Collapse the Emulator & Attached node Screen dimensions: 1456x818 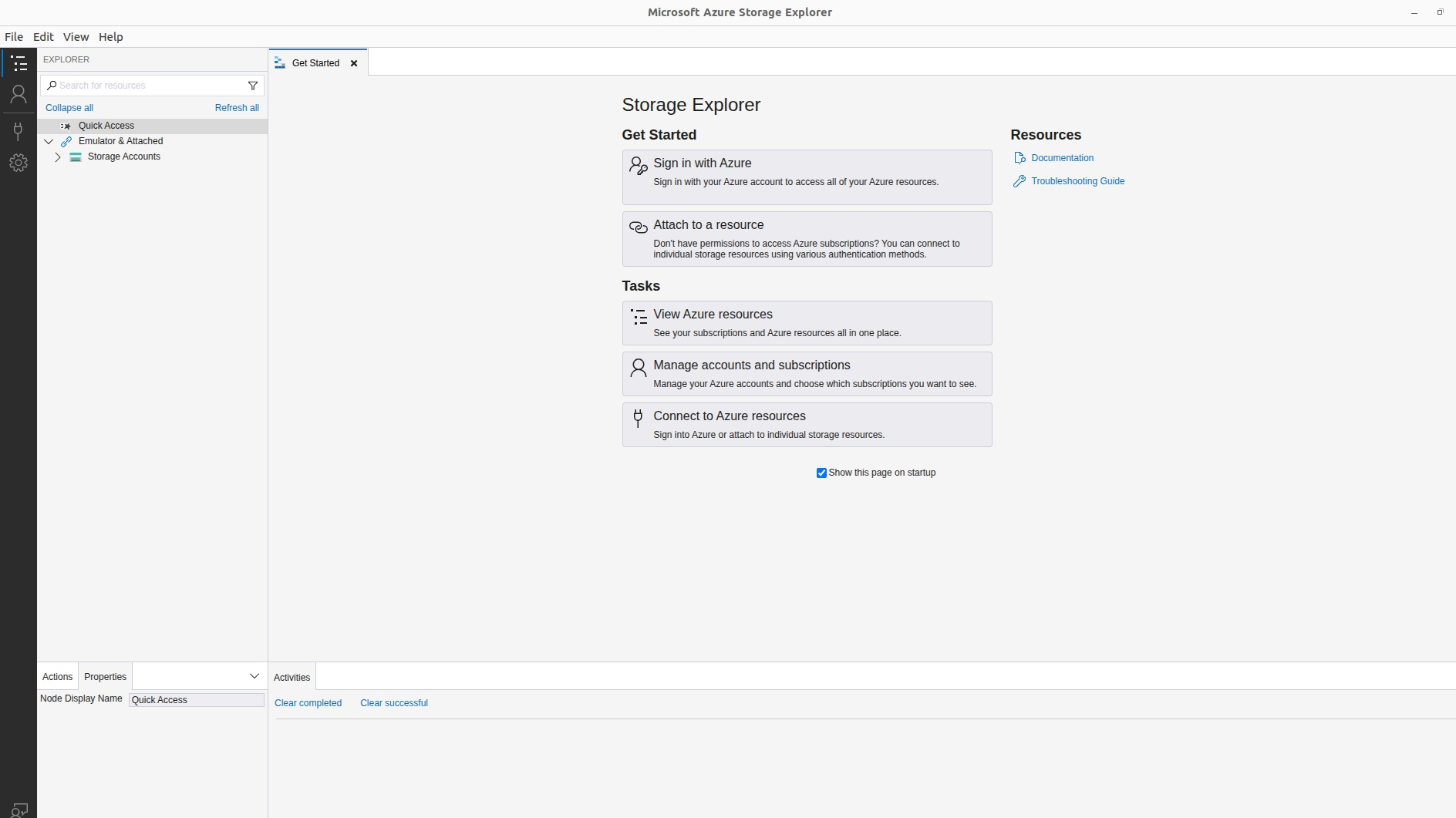click(49, 141)
